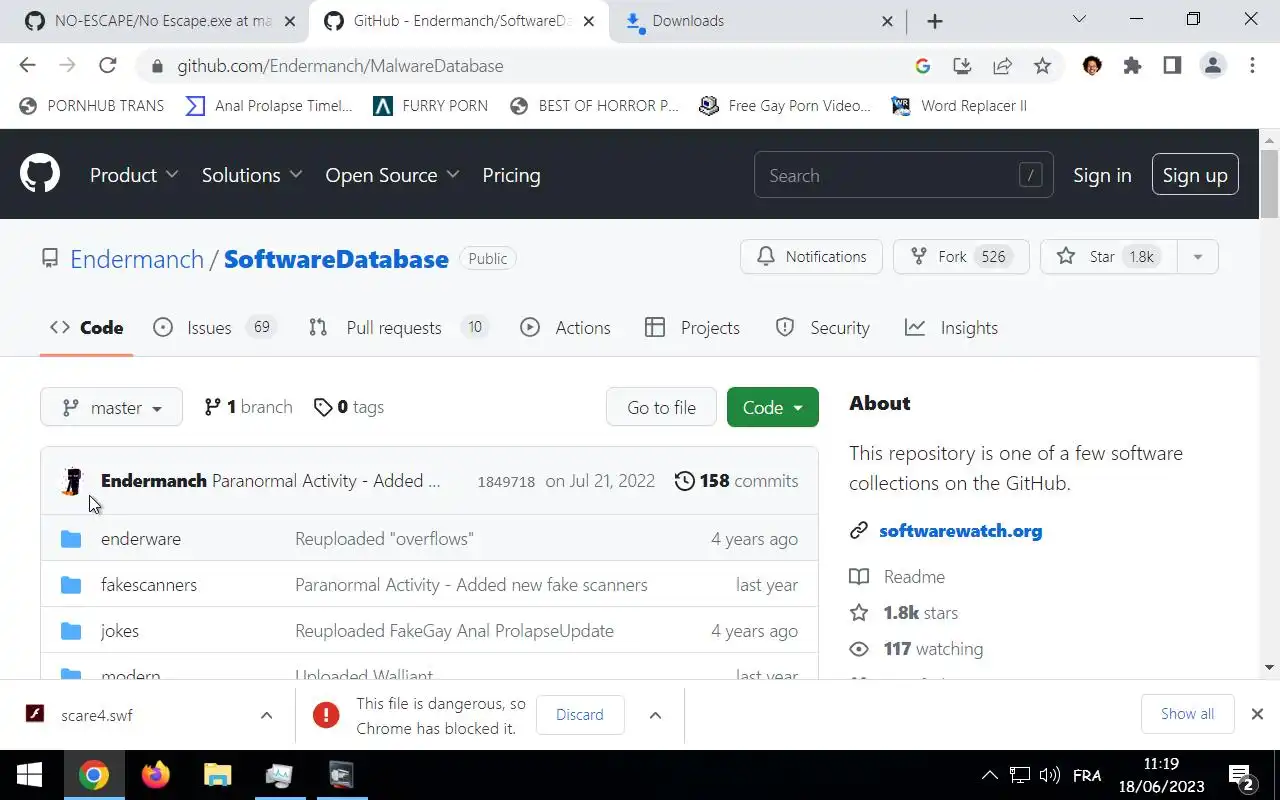The image size is (1280, 800).
Task: Click the install app icon in address bar
Action: [x=962, y=66]
